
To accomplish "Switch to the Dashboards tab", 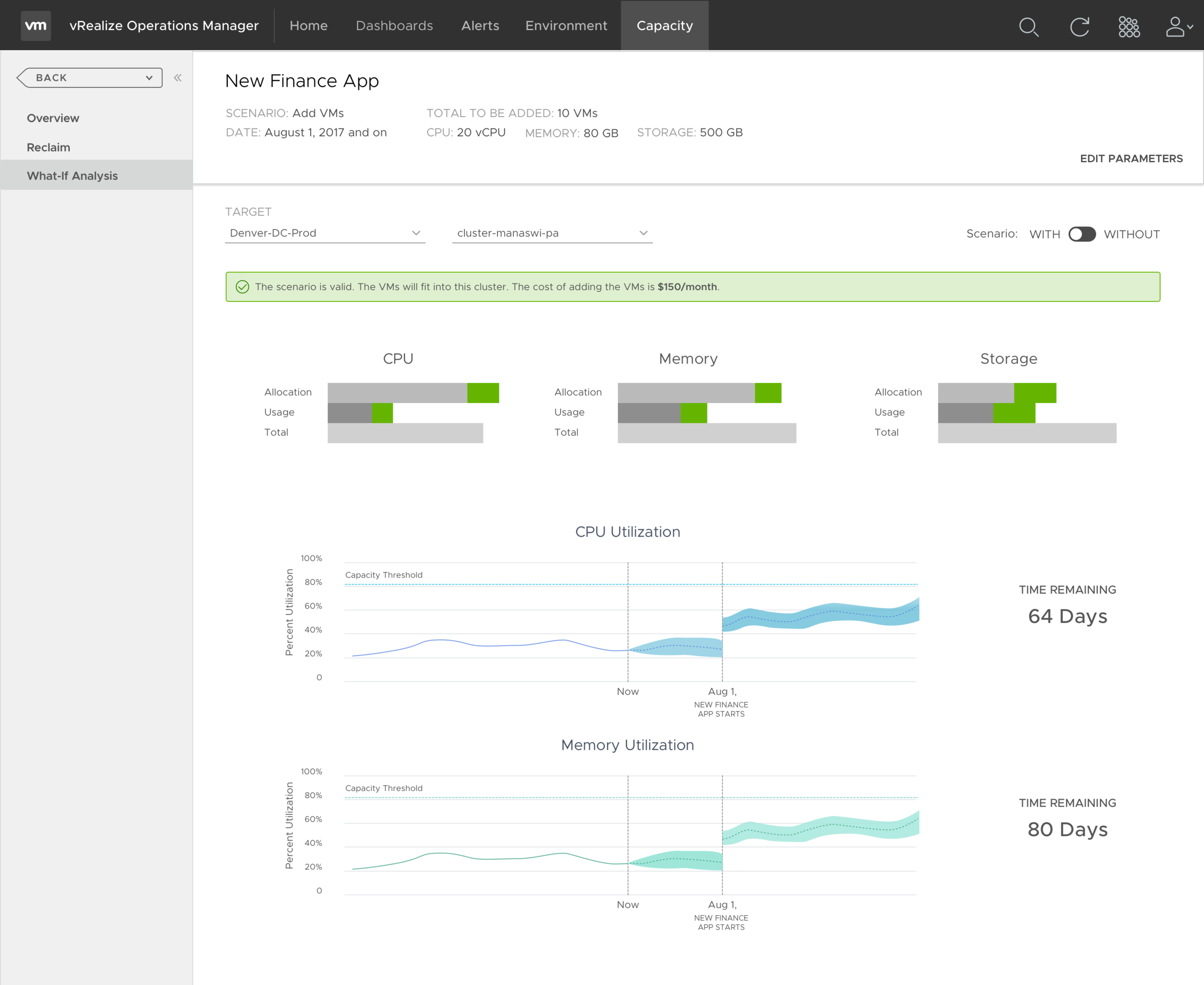I will click(394, 26).
